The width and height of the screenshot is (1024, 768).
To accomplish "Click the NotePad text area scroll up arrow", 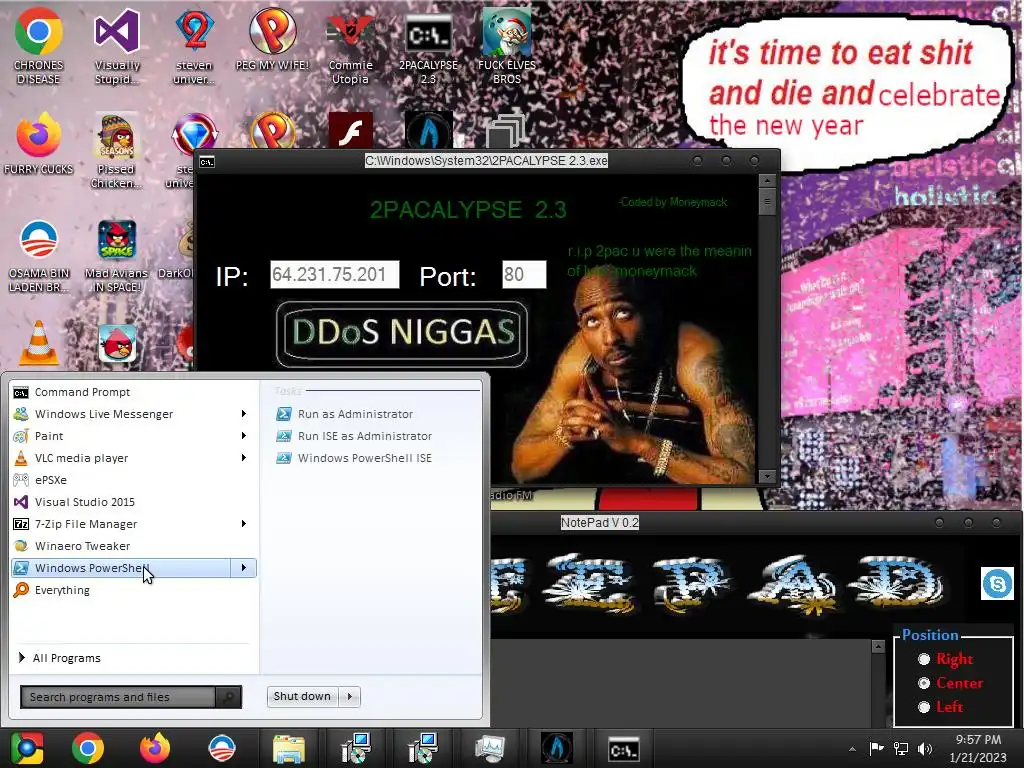I will (878, 647).
